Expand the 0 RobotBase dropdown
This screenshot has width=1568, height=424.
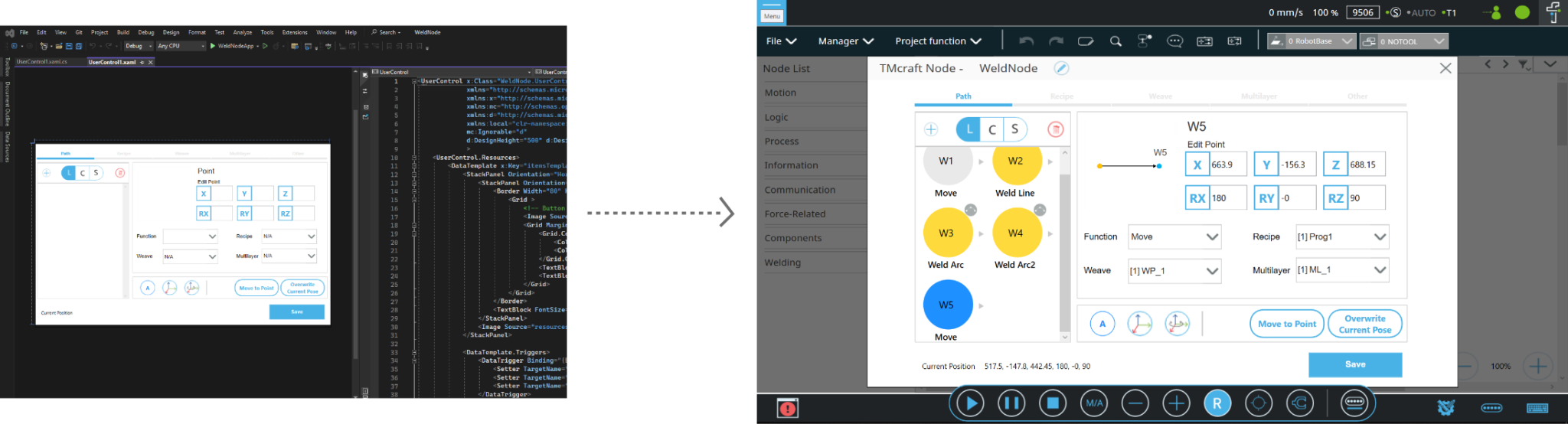(x=1311, y=41)
